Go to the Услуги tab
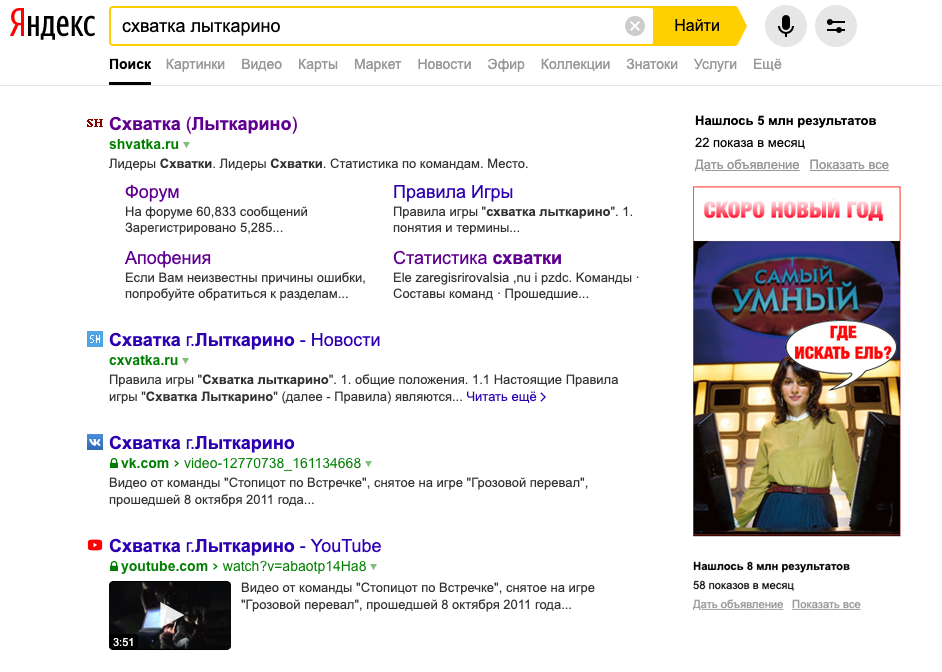This screenshot has height=672, width=942. click(x=715, y=64)
